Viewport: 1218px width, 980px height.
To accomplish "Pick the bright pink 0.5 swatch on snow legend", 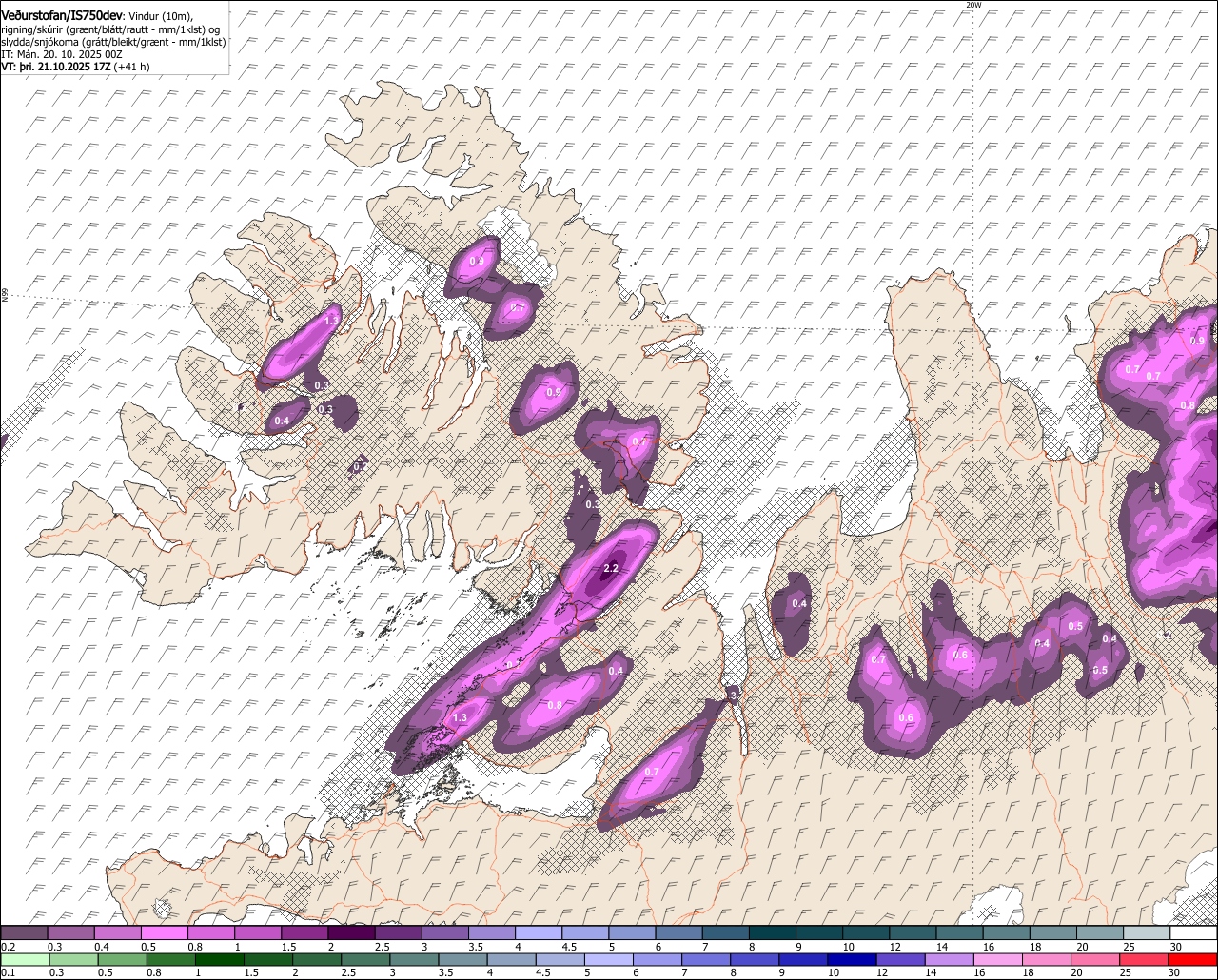I will [164, 932].
